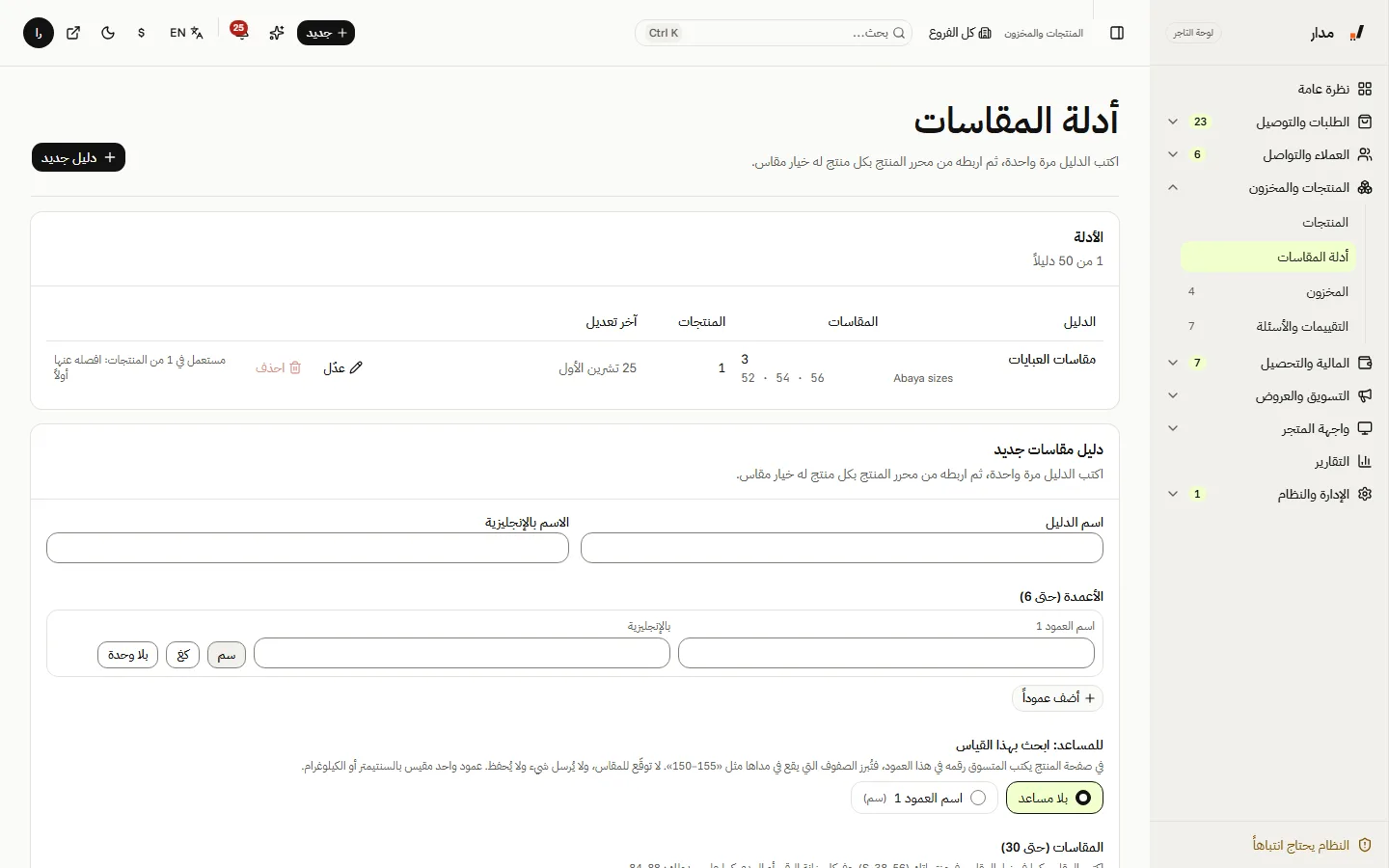Collapse المنتجات والمخزون section
Viewport: 1389px width, 868px height.
1269,187
